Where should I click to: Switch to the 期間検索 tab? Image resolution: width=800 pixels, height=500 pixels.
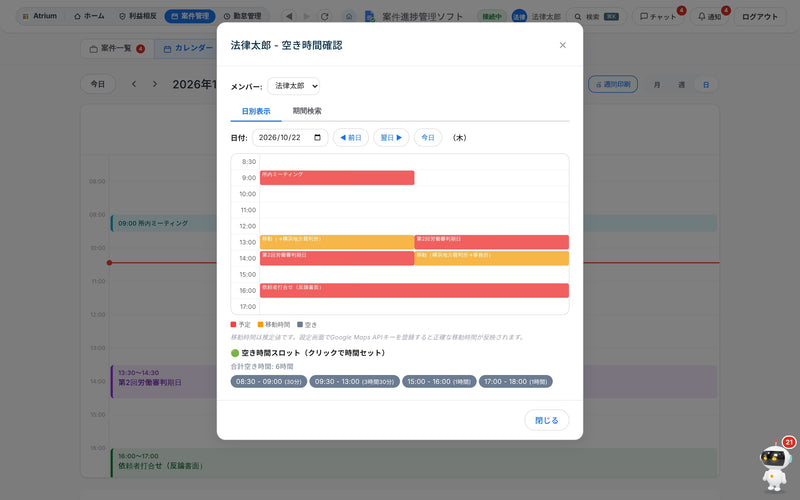(x=307, y=111)
